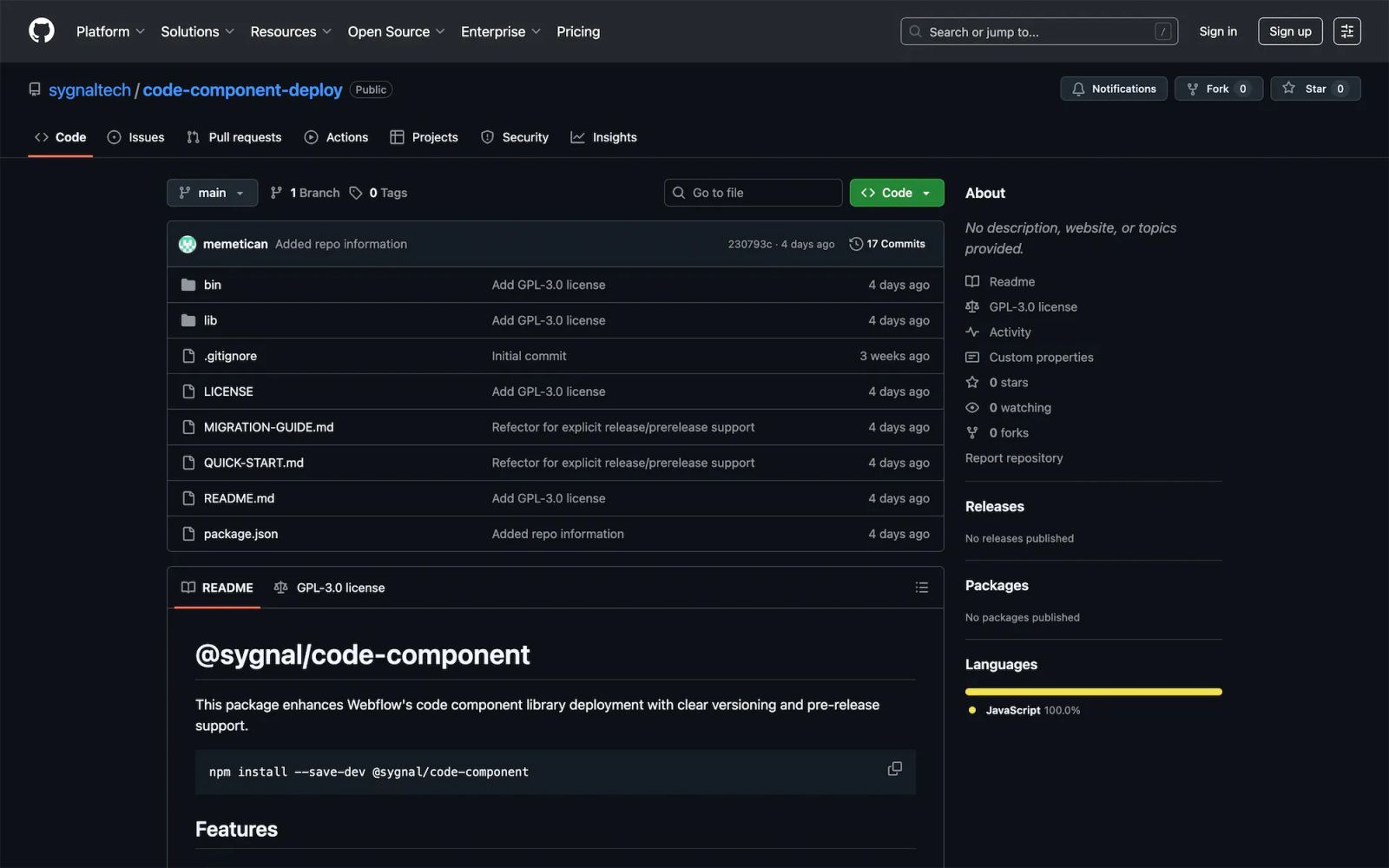1389x868 pixels.
Task: Switch to the Pull requests tab
Action: pyautogui.click(x=234, y=137)
